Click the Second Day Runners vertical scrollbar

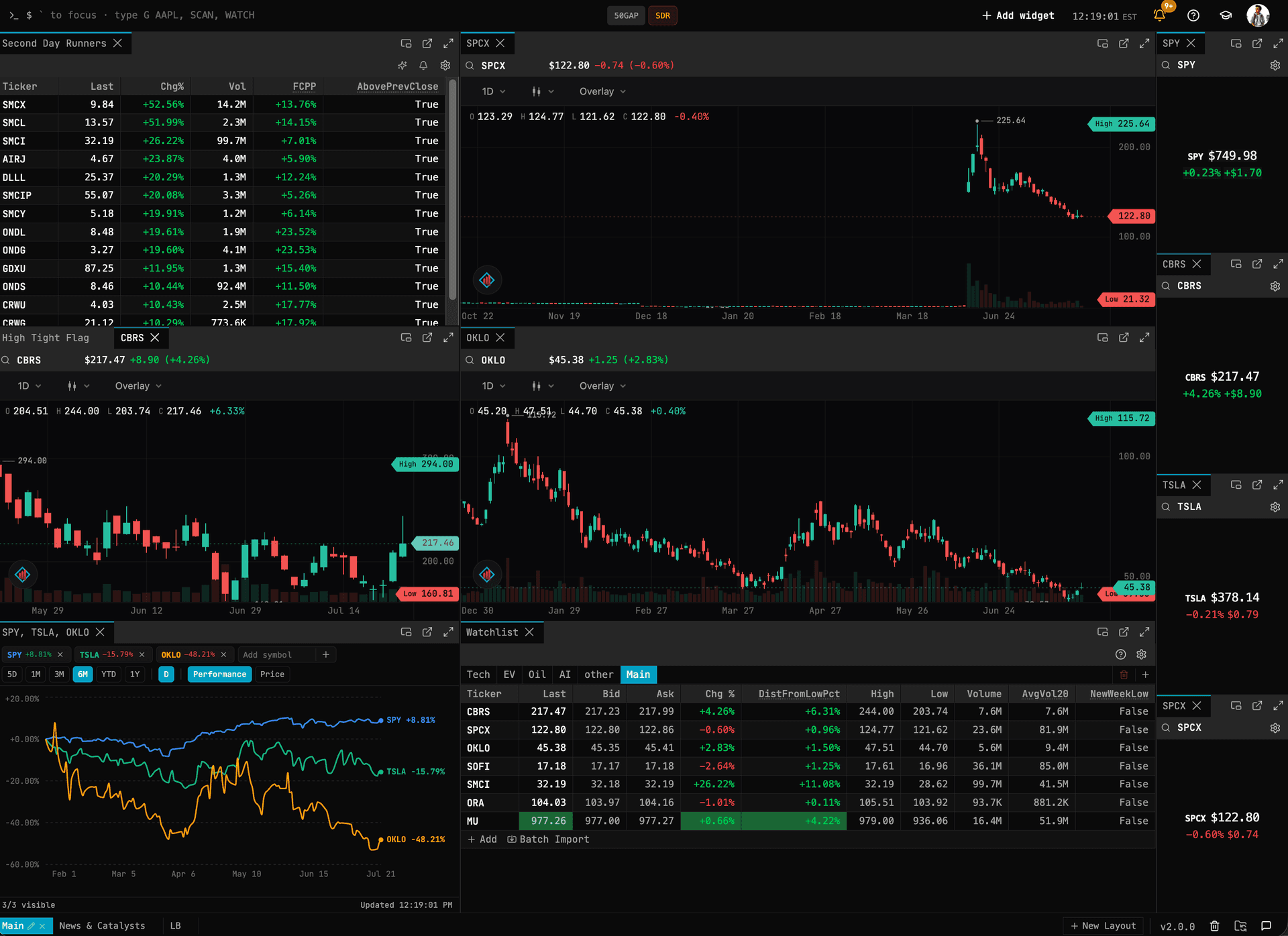453,190
